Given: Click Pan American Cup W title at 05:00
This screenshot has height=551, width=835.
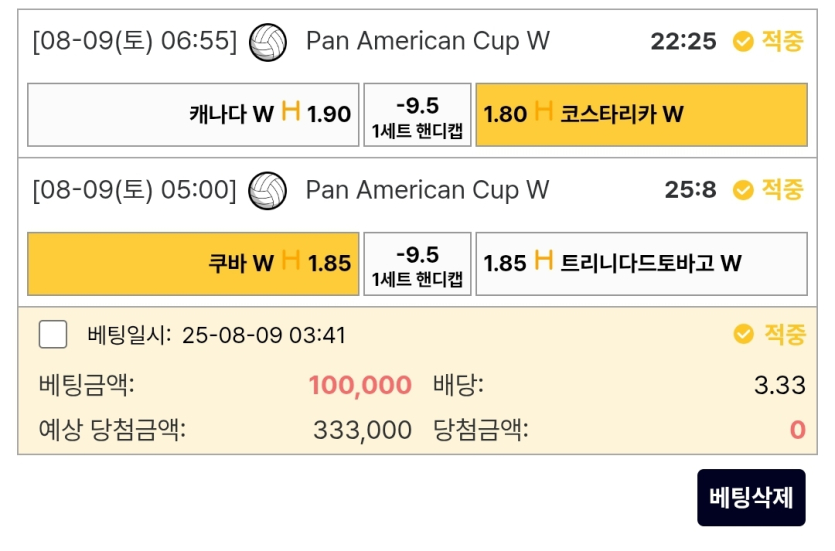Looking at the screenshot, I should (x=427, y=190).
